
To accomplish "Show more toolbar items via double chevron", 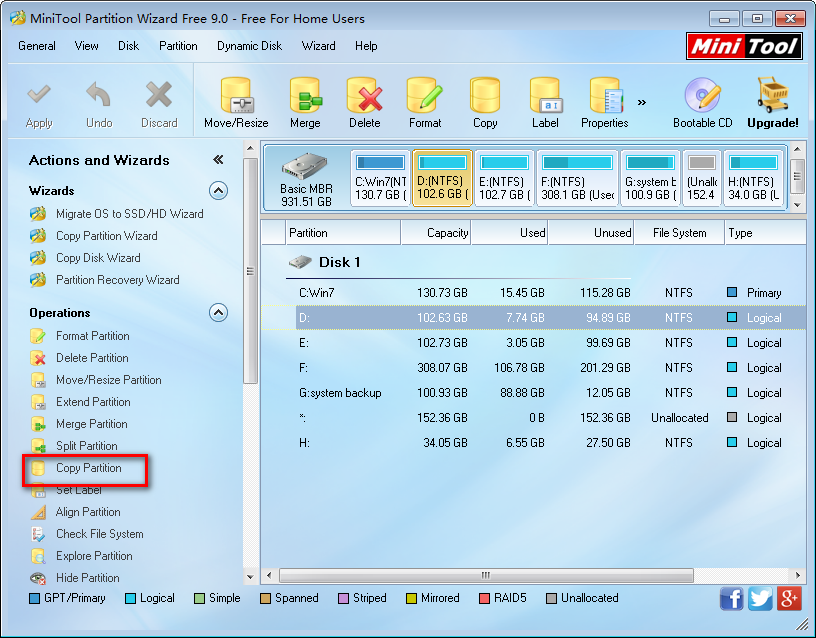I will tap(642, 102).
